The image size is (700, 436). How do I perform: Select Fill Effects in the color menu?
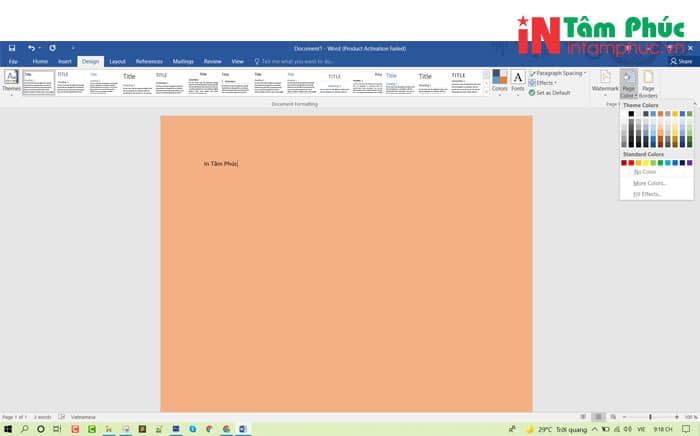[x=648, y=193]
